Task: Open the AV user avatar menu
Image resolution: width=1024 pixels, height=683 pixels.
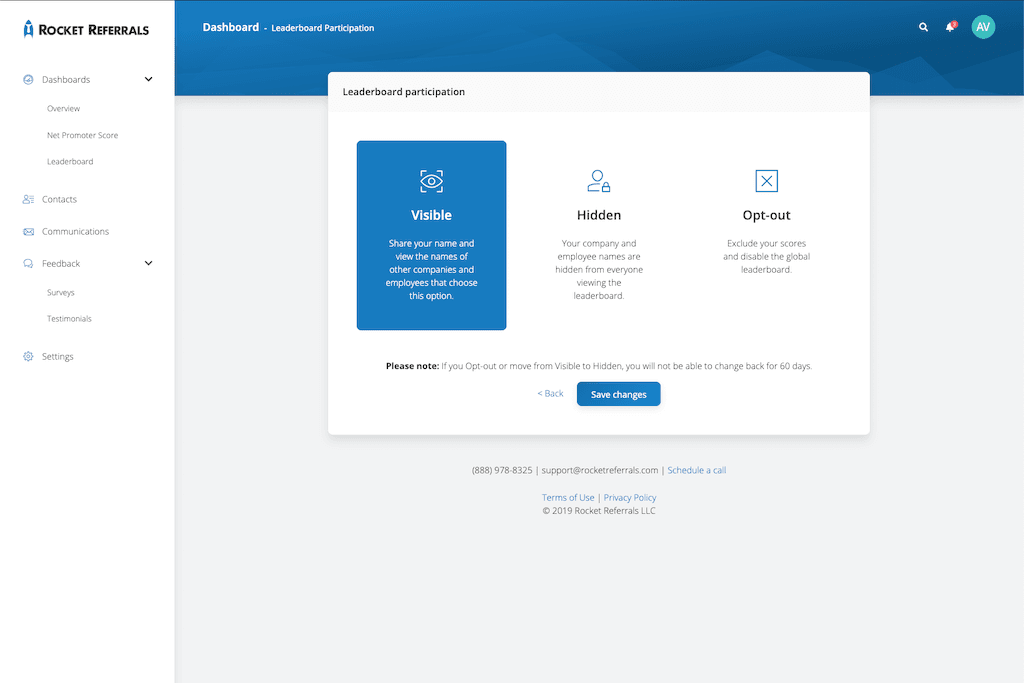Action: 983,27
